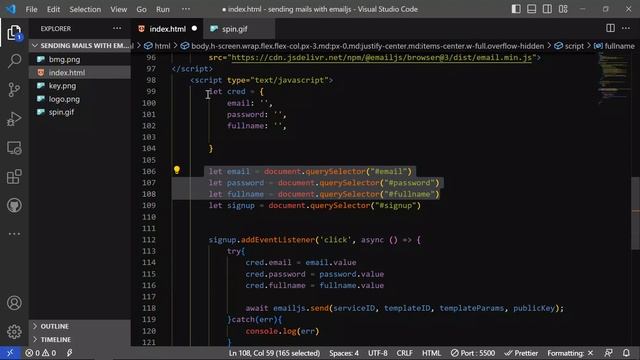Open the View menu
Screen dimensions: 640x360
(118, 9)
